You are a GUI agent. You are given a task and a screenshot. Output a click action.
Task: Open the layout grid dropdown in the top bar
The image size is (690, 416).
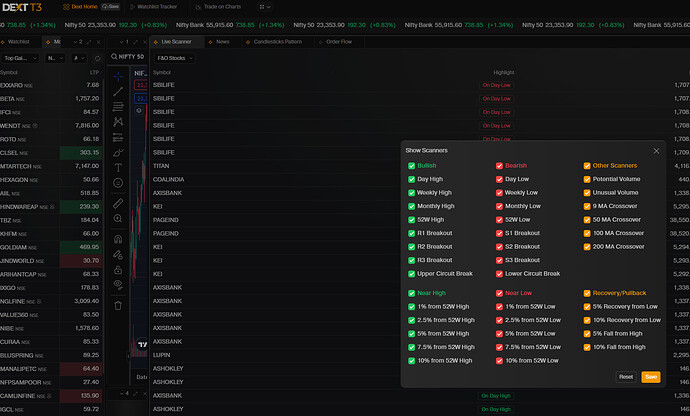(264, 7)
